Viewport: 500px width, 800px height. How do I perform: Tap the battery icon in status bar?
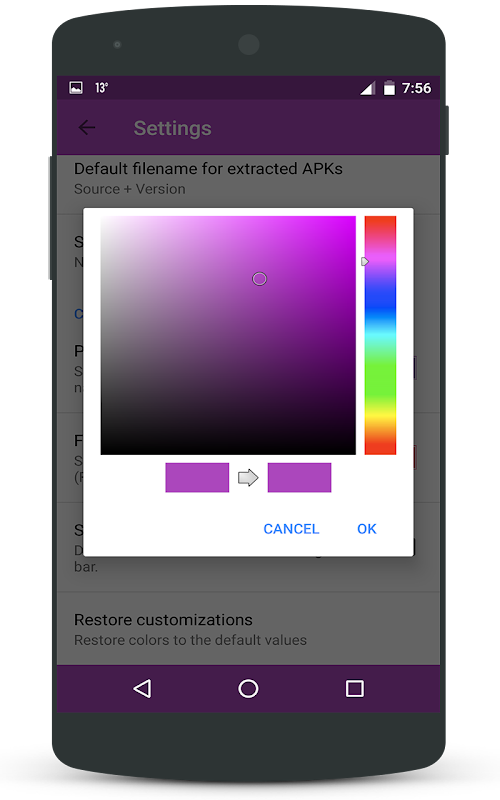click(389, 88)
